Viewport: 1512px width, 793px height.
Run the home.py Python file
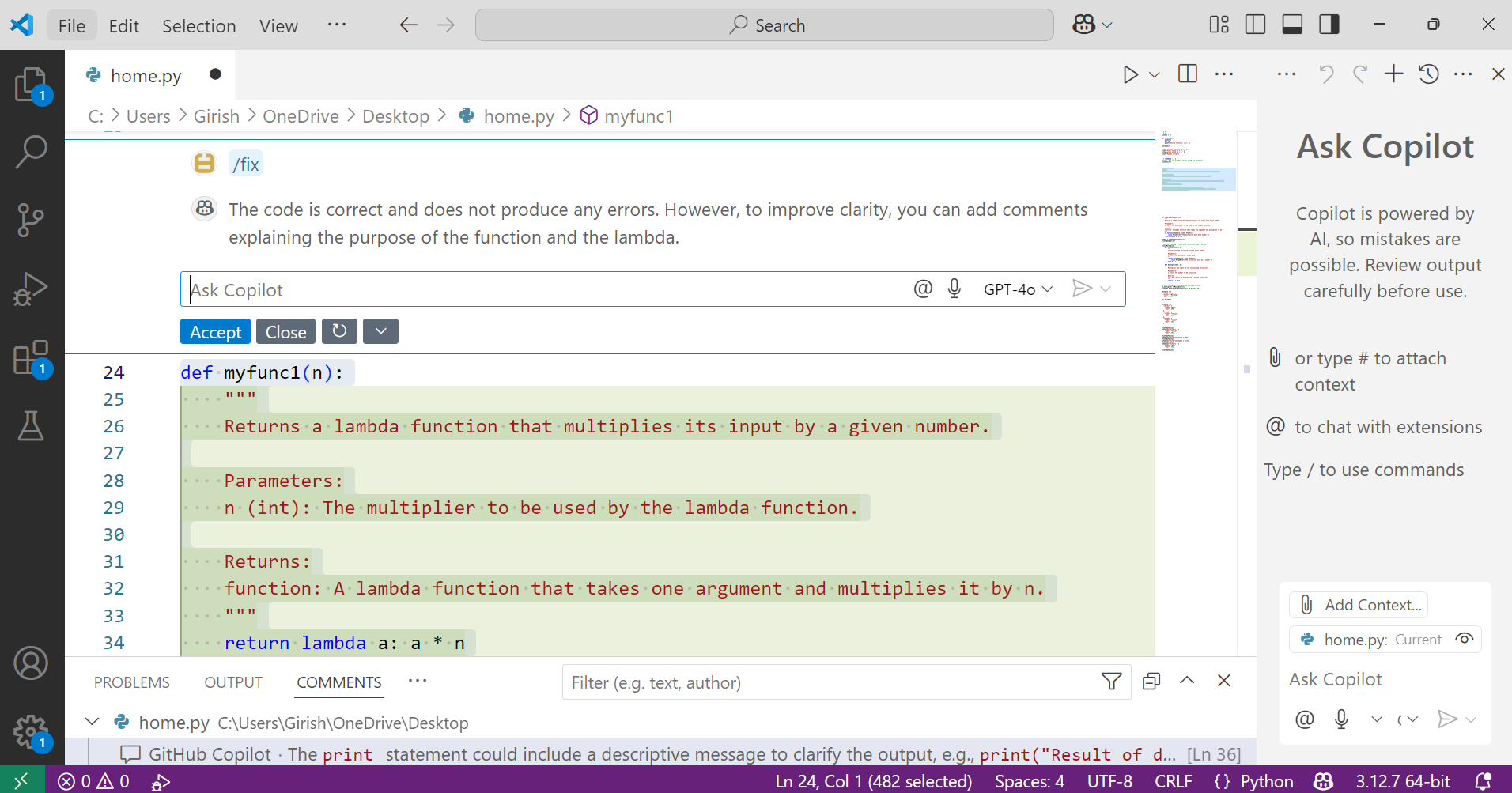coord(1129,74)
